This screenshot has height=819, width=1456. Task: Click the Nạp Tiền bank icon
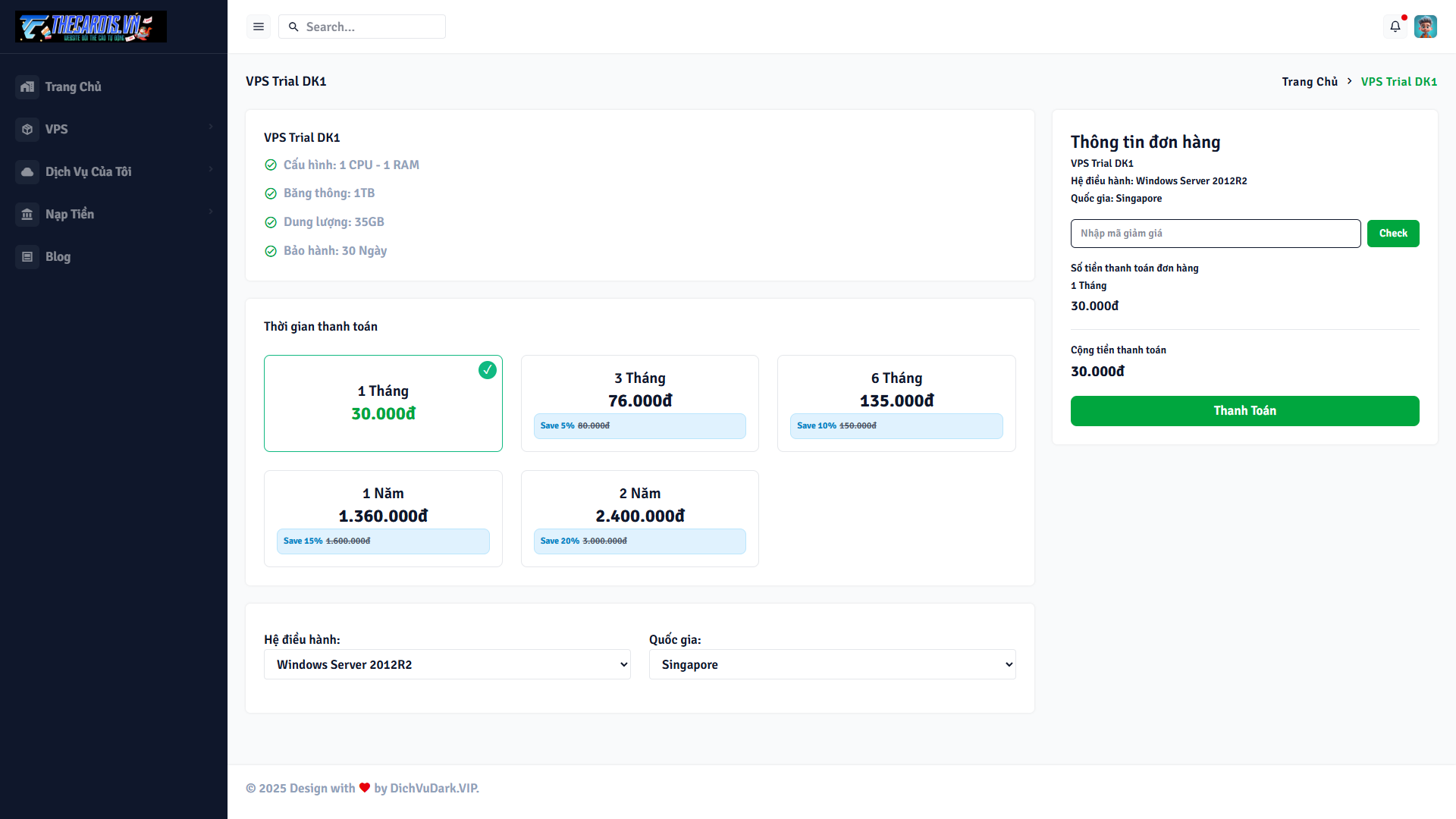(27, 214)
